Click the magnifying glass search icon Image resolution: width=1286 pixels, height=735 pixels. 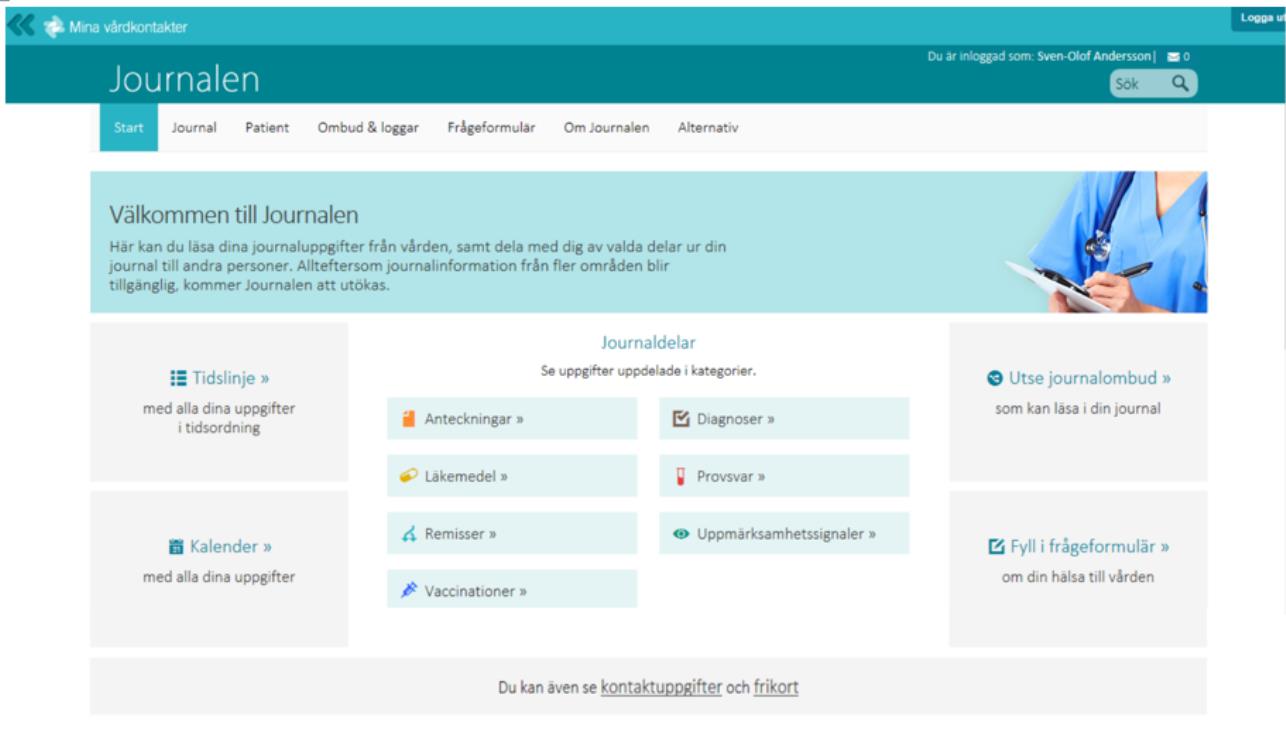point(1180,84)
